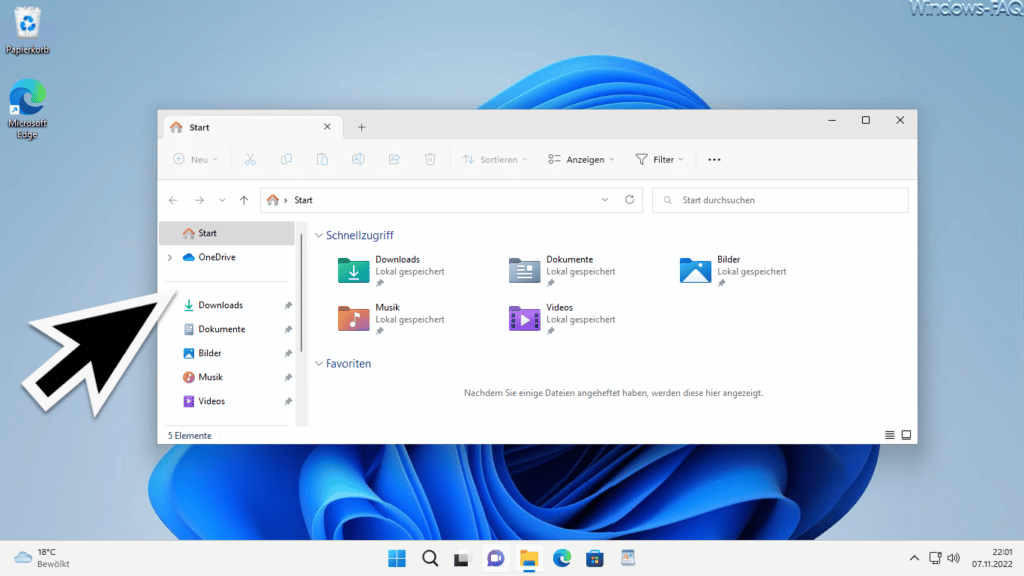This screenshot has width=1024, height=576.
Task: Click the Start breadcrumb in address bar
Action: (303, 200)
